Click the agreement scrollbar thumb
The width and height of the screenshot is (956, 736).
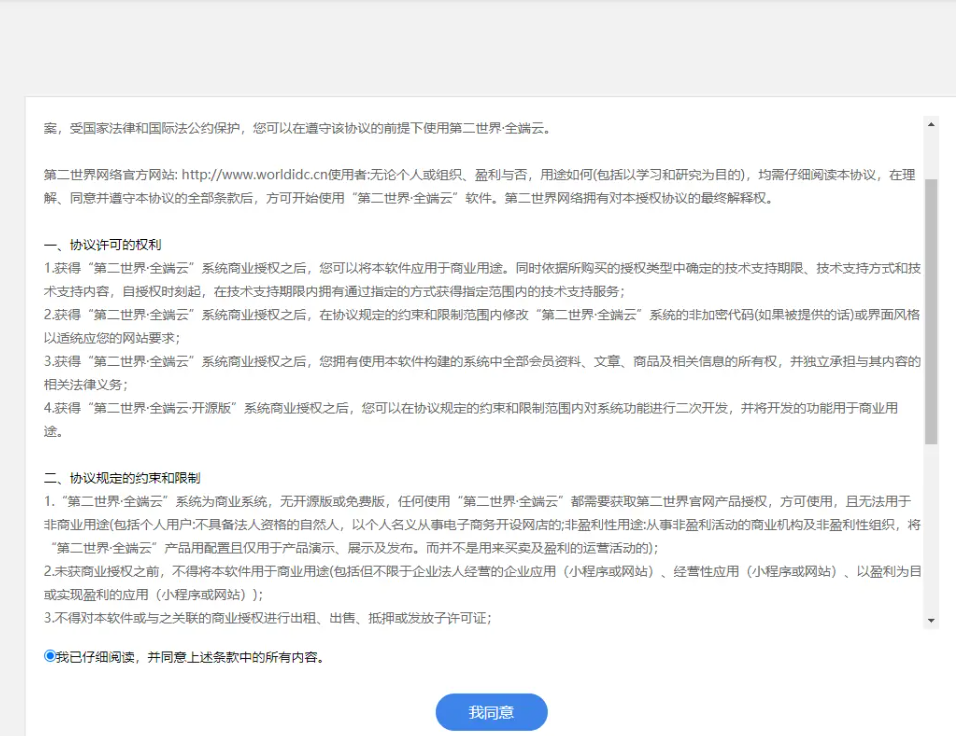[932, 310]
